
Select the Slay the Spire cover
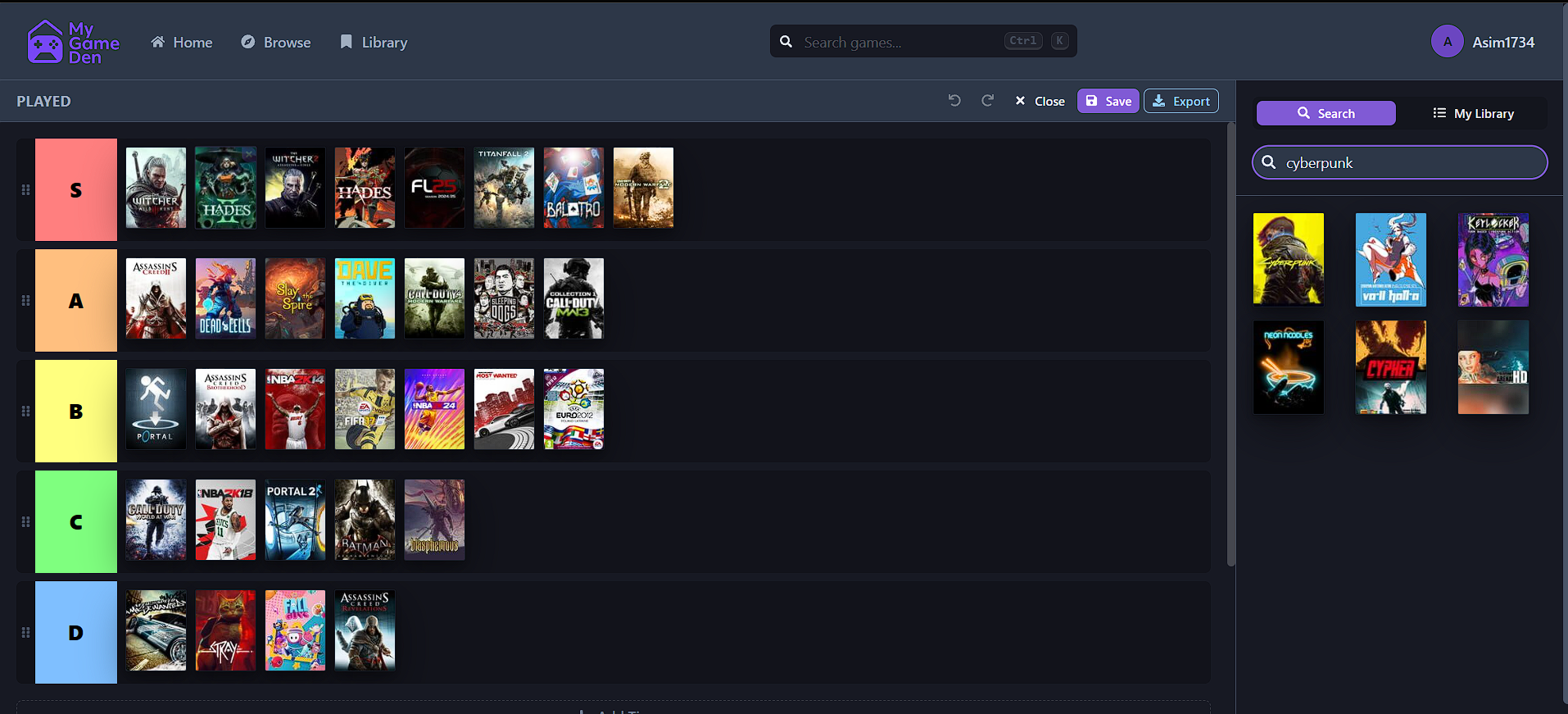295,298
